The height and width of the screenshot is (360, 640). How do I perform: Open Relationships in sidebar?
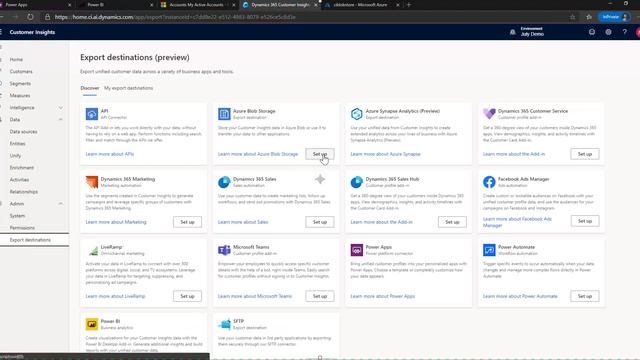tap(24, 192)
